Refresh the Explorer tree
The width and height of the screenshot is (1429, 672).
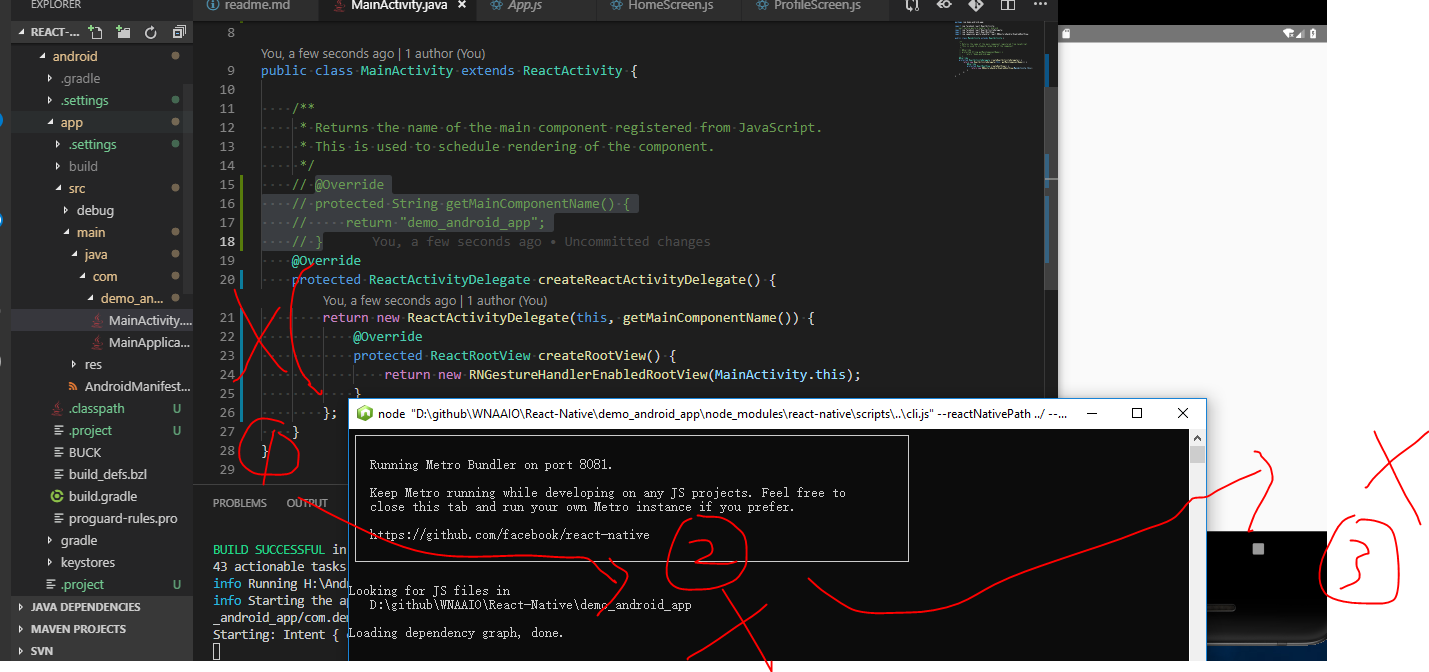pos(151,32)
